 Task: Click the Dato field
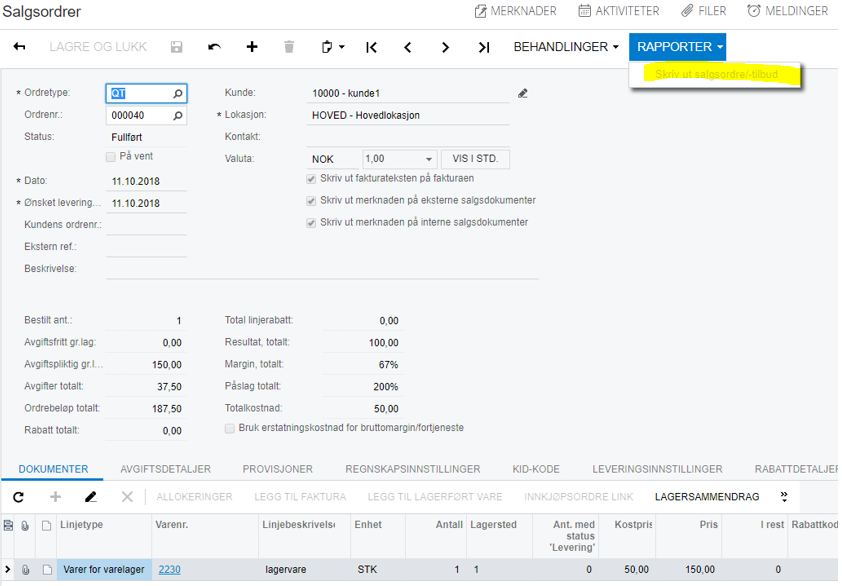click(x=146, y=181)
